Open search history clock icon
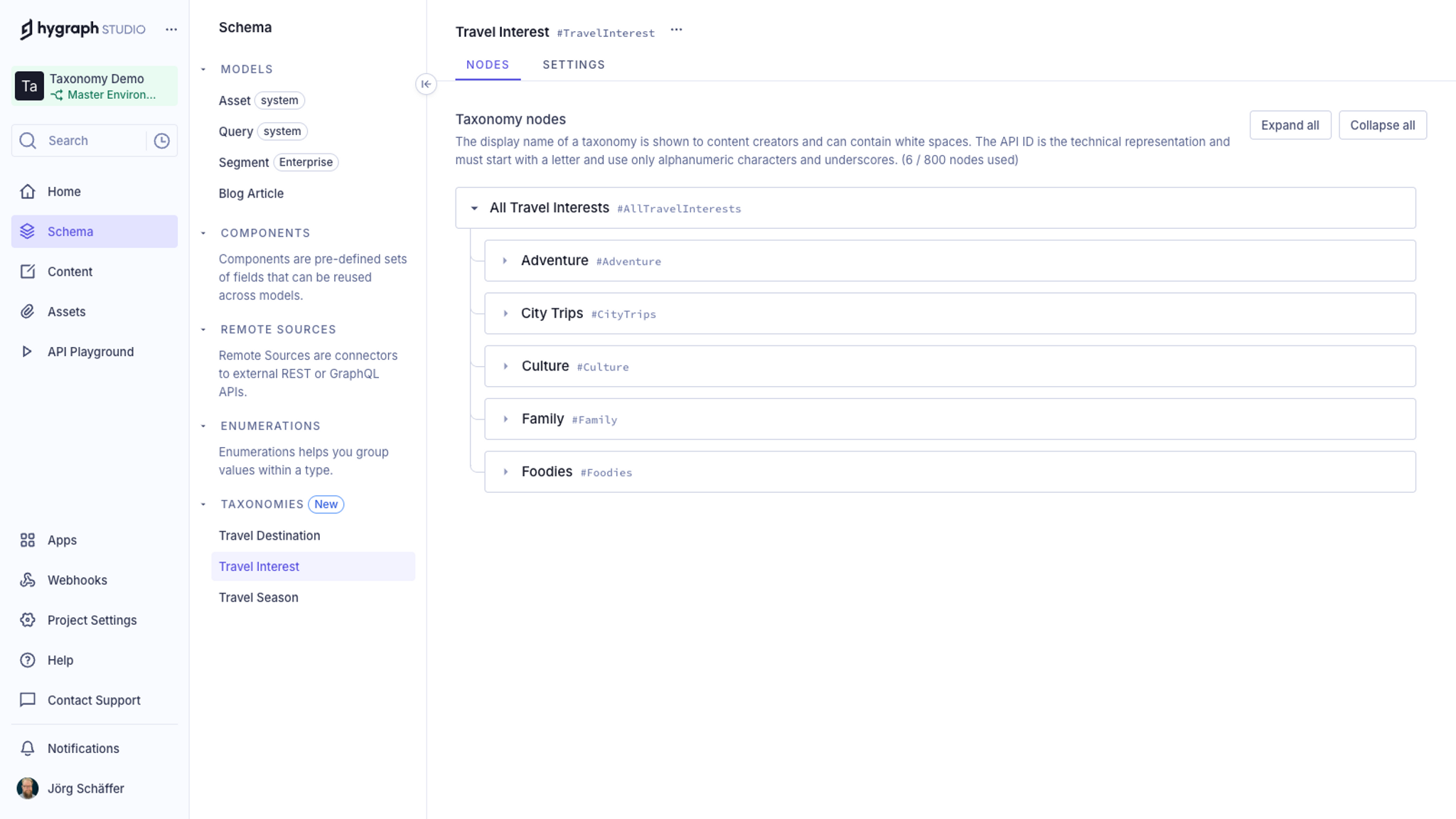 point(162,141)
